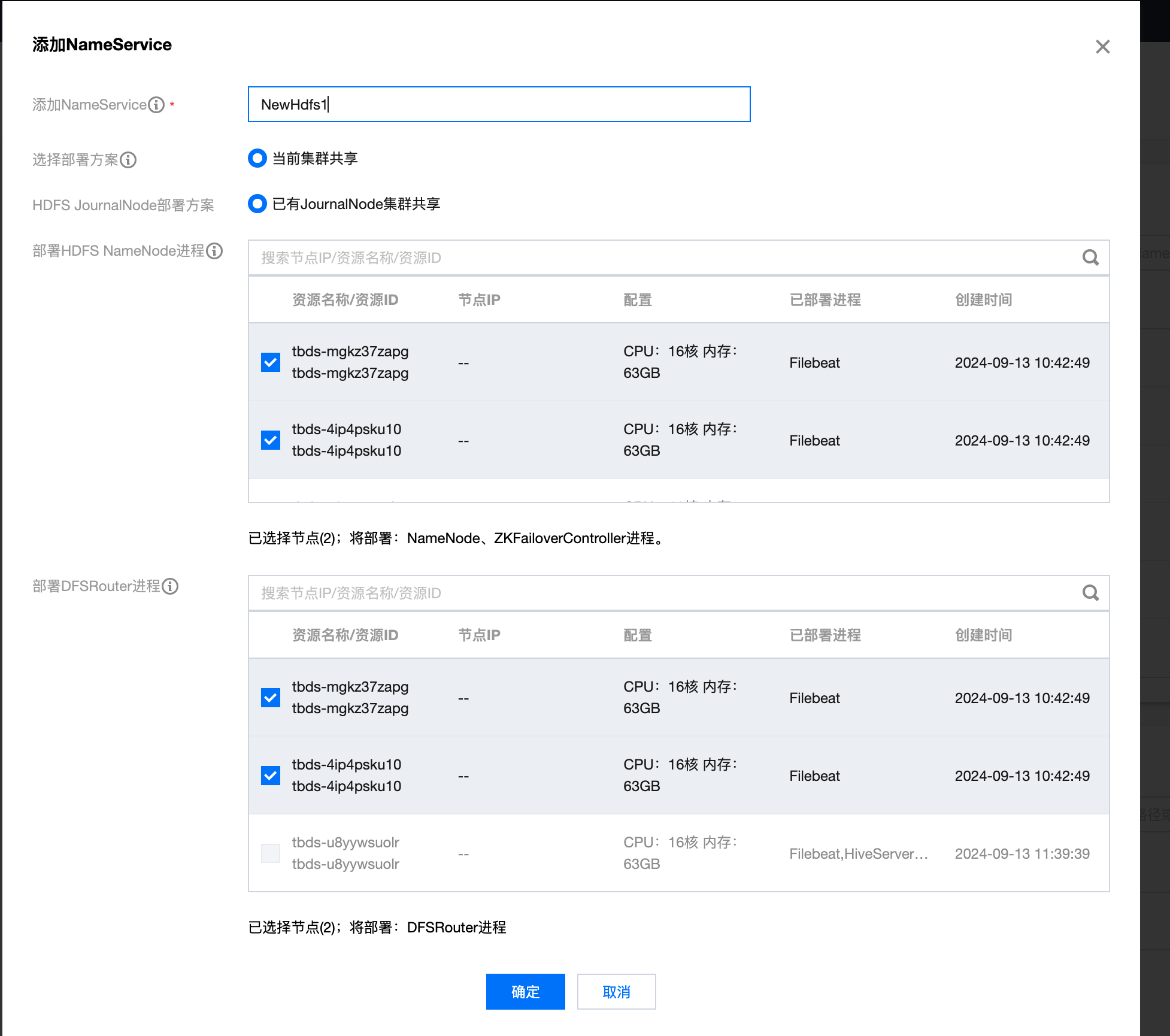Click info icon next to 选择部署方案
The width and height of the screenshot is (1170, 1036).
[x=128, y=160]
